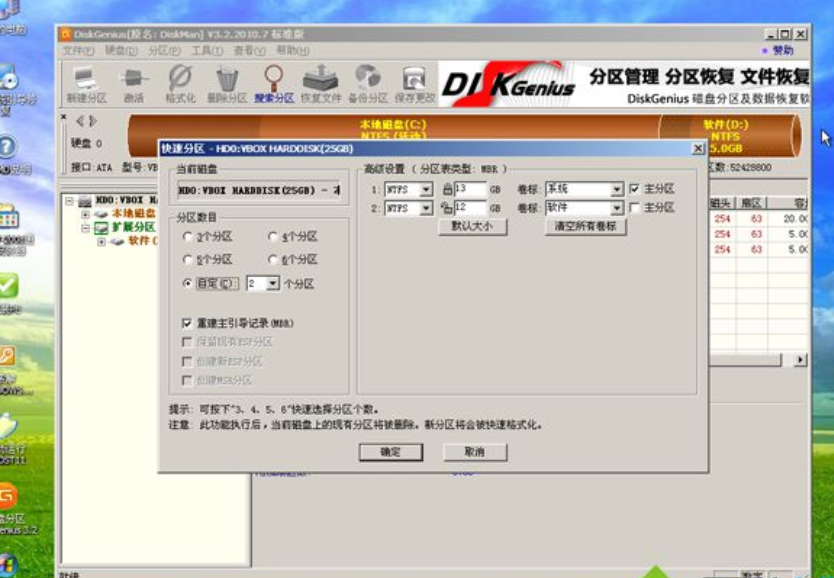Choose the 5个分区 option

pyautogui.click(x=208, y=259)
